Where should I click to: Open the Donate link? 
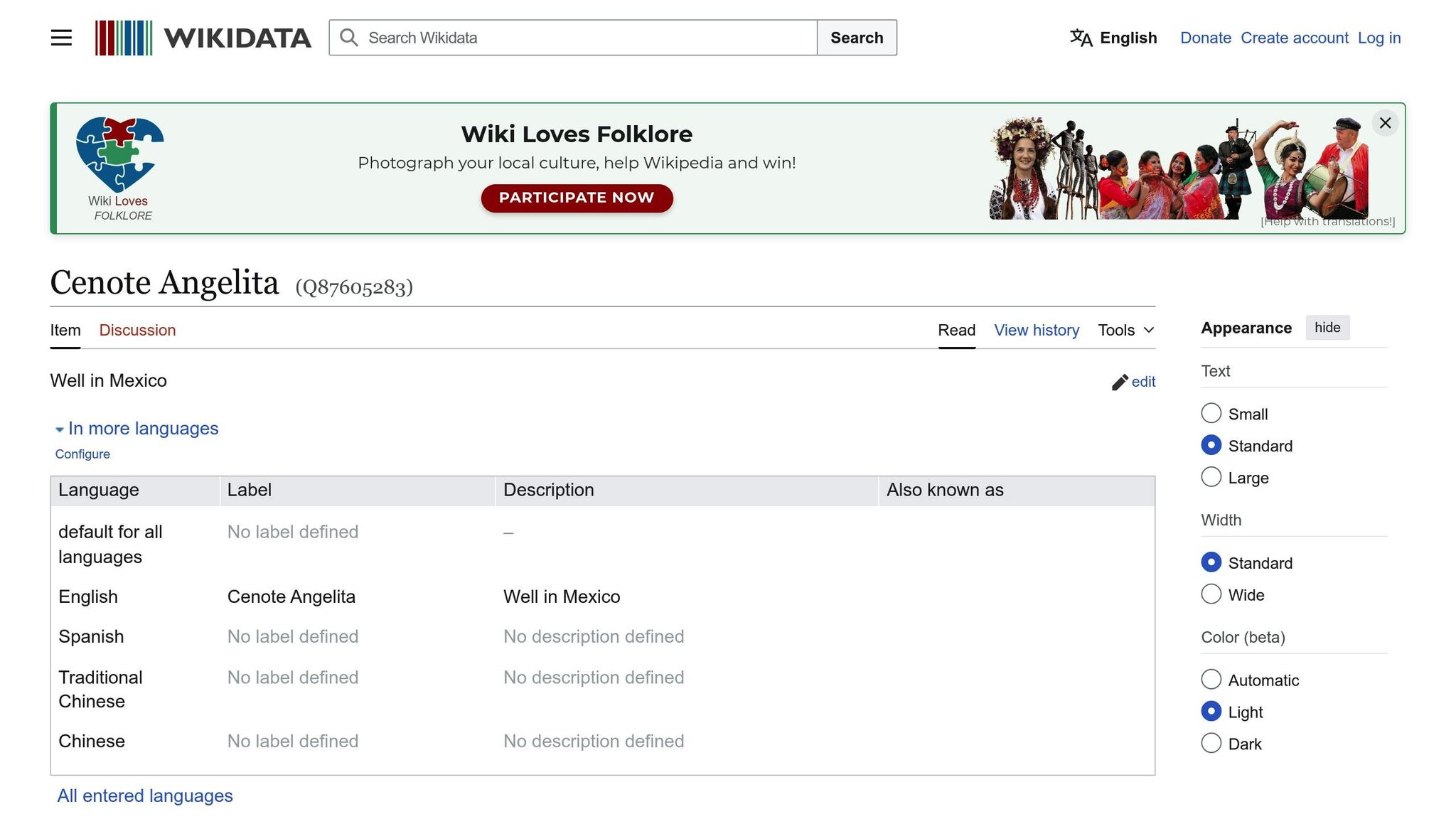[x=1205, y=38]
